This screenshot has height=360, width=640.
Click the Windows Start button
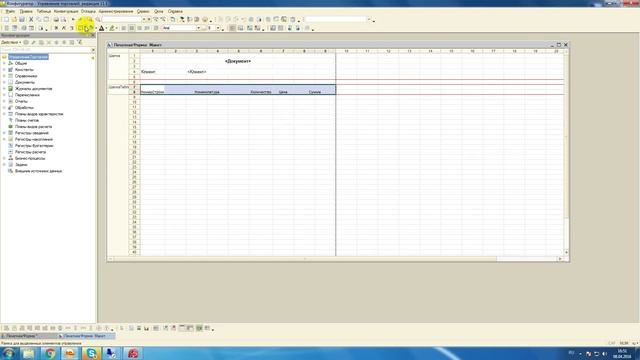(x=8, y=353)
